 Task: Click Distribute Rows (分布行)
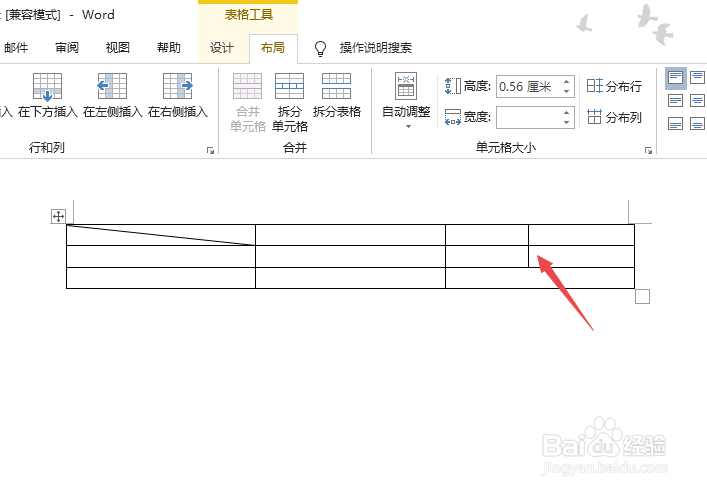point(614,86)
